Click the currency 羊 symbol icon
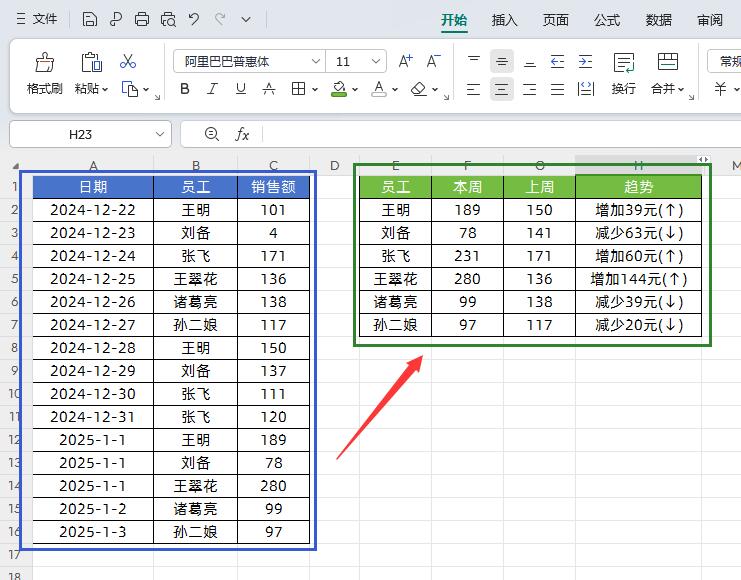741x580 pixels. 721,89
